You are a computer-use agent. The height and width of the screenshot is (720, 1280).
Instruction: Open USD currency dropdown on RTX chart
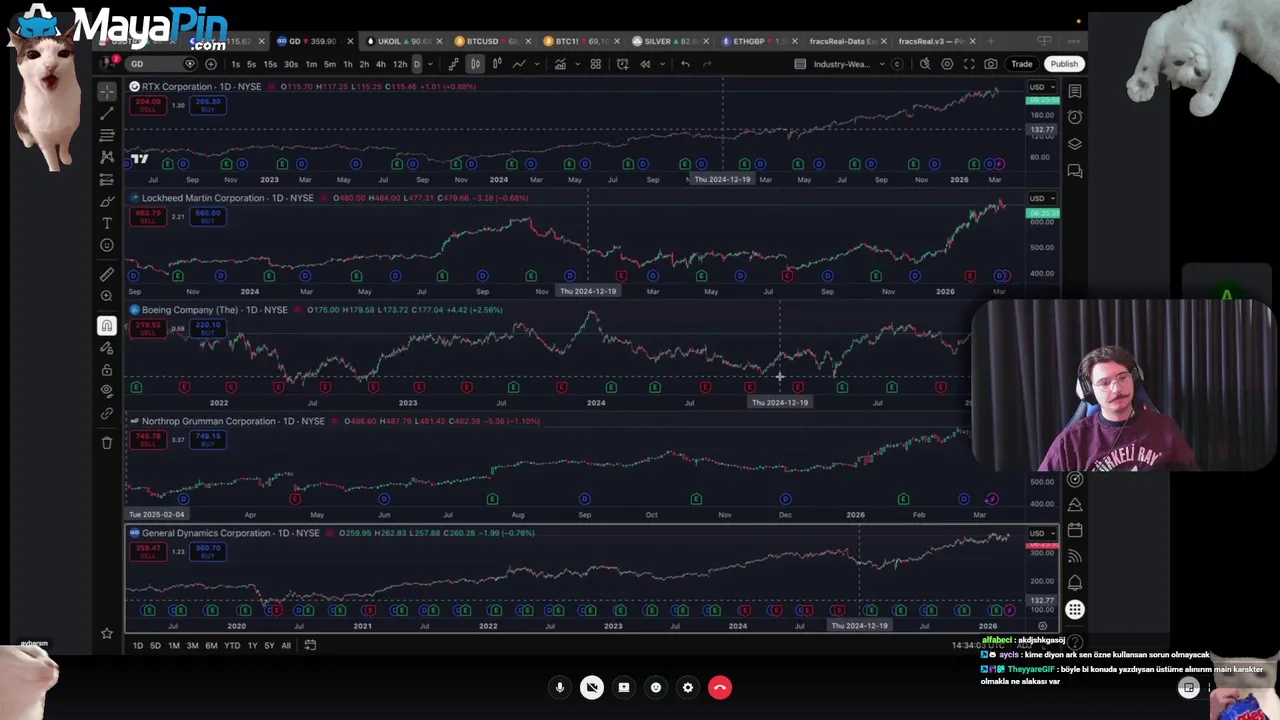point(1041,87)
